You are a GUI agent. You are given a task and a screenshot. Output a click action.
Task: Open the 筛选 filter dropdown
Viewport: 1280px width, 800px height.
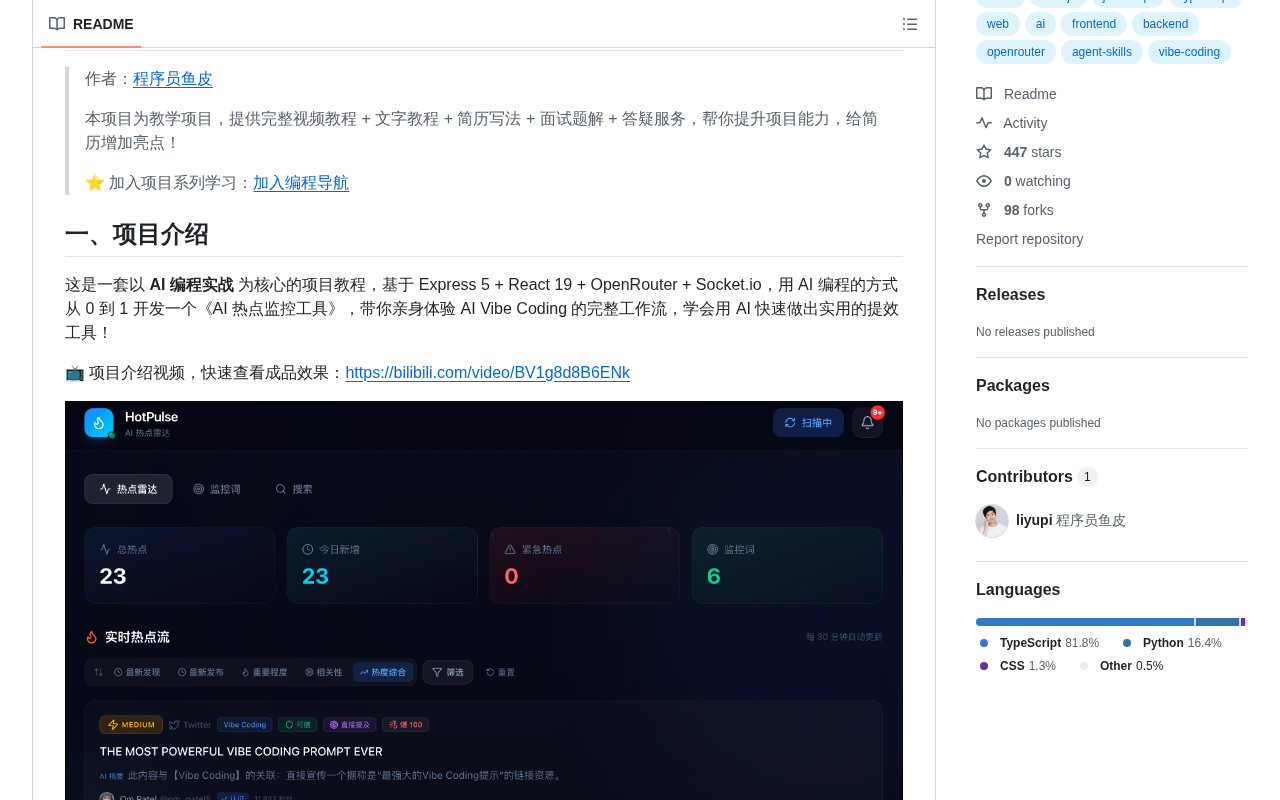coord(448,672)
